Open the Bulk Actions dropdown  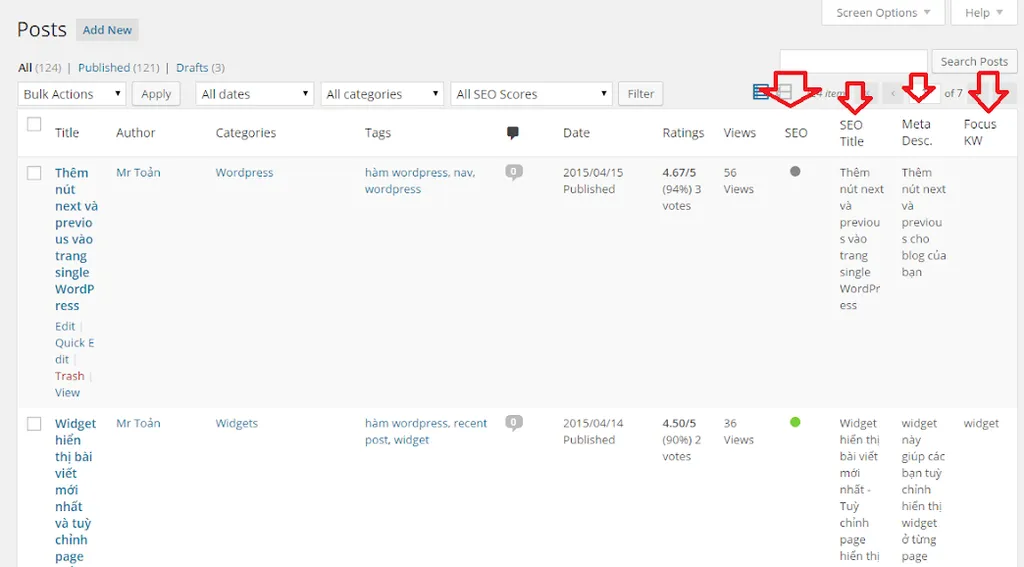pyautogui.click(x=71, y=94)
